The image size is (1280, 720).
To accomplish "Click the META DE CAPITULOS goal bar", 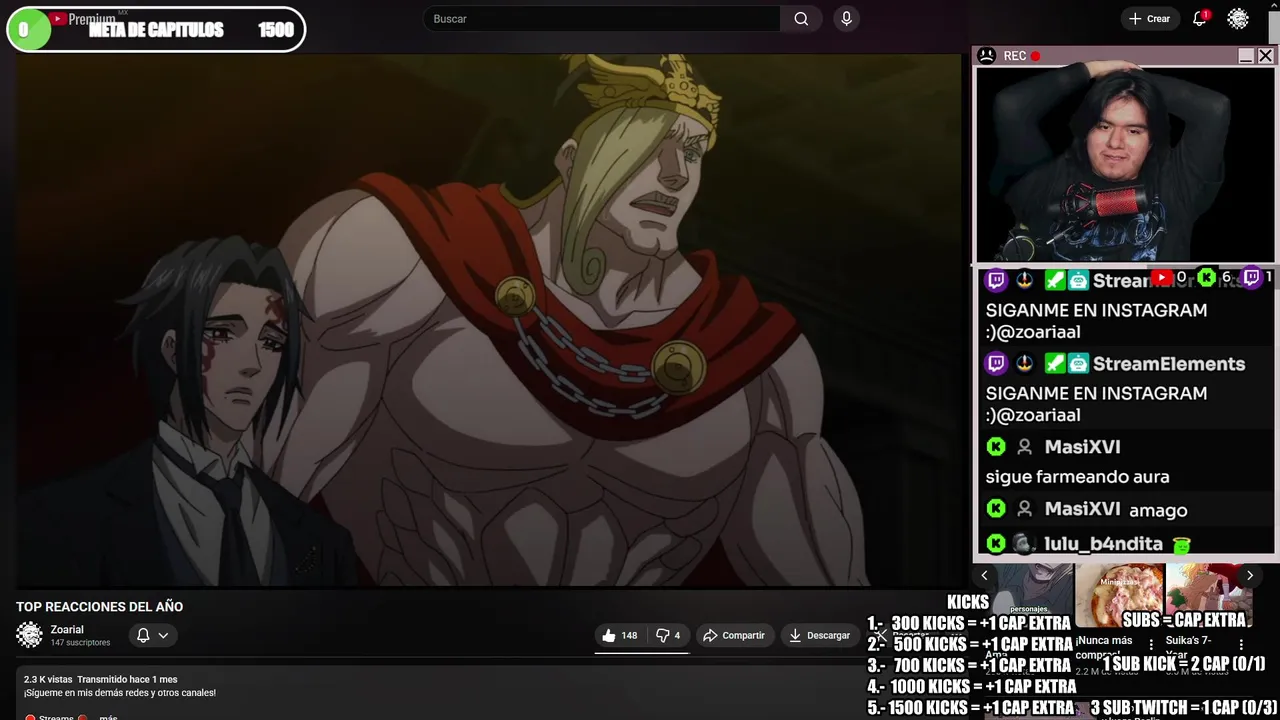I will coord(155,30).
